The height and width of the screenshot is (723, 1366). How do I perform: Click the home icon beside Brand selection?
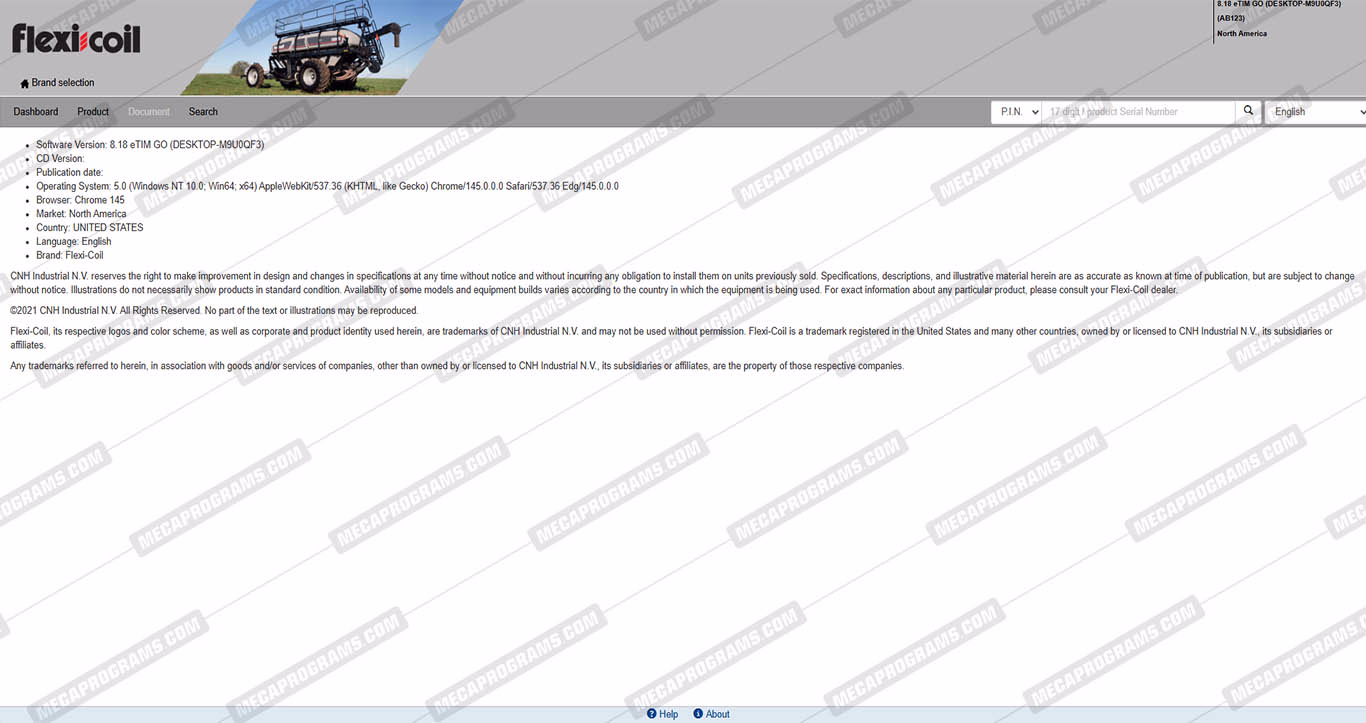click(x=24, y=83)
